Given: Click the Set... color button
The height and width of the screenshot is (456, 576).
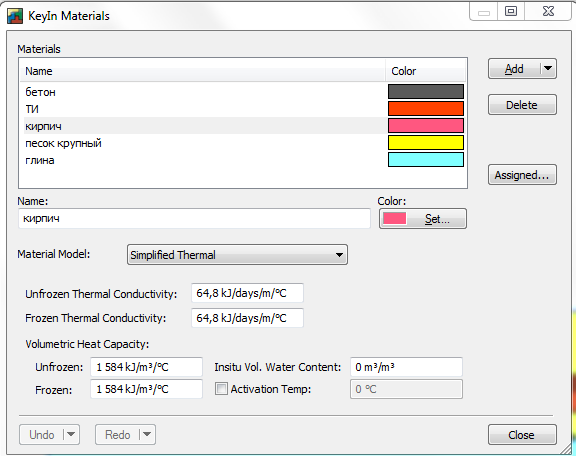Looking at the screenshot, I should click(x=423, y=219).
